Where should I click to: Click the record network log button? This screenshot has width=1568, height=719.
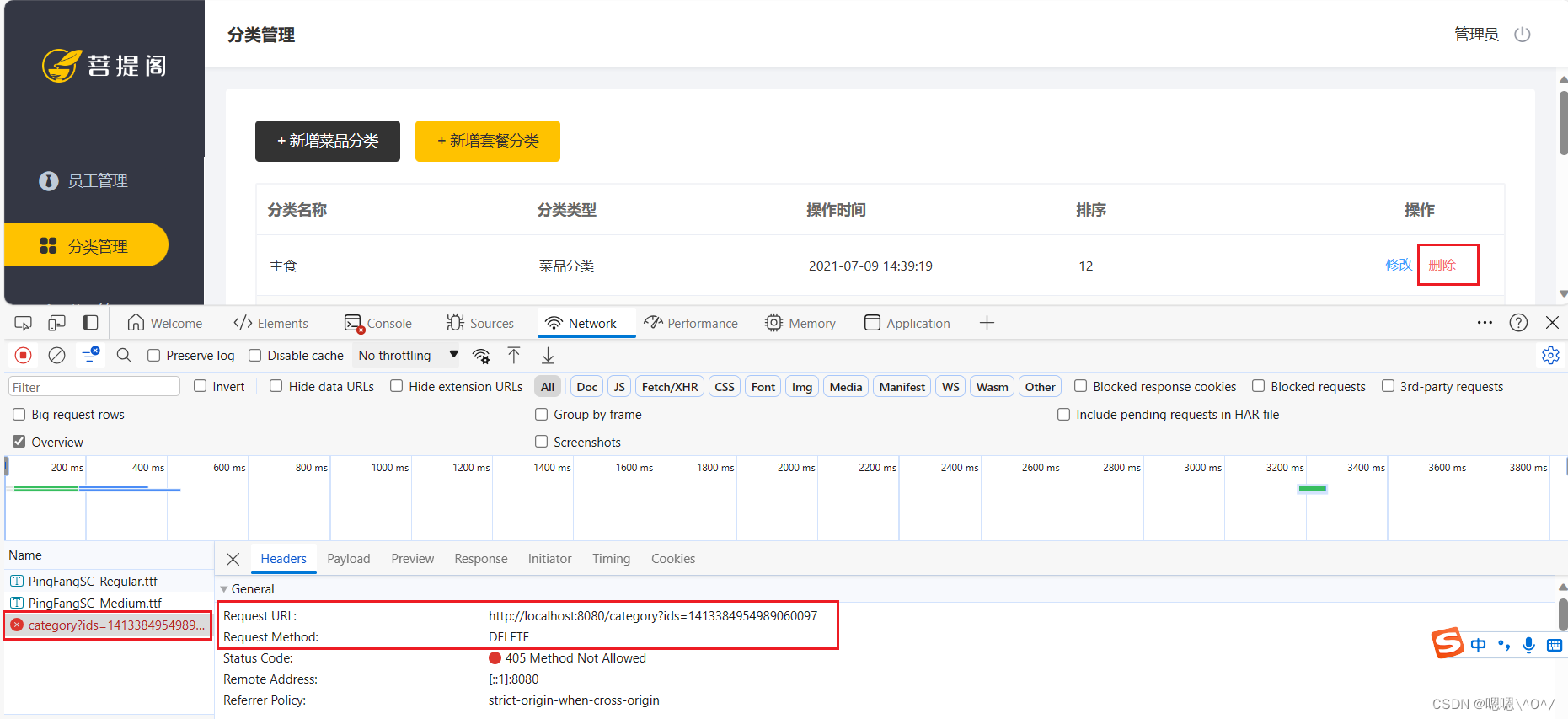pos(24,356)
